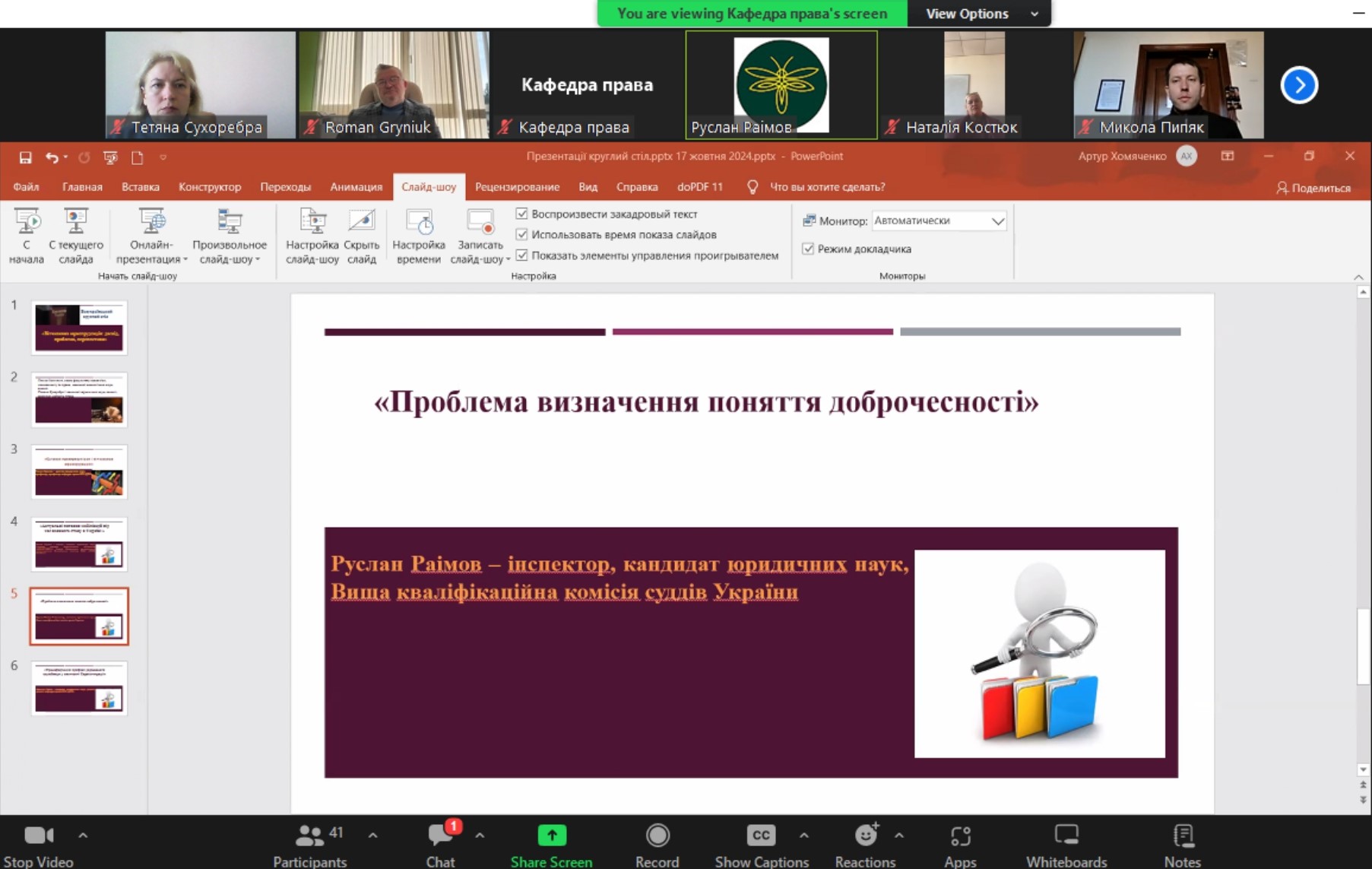1372x869 pixels.
Task: Open Zoom Whiteboards
Action: click(x=1066, y=836)
